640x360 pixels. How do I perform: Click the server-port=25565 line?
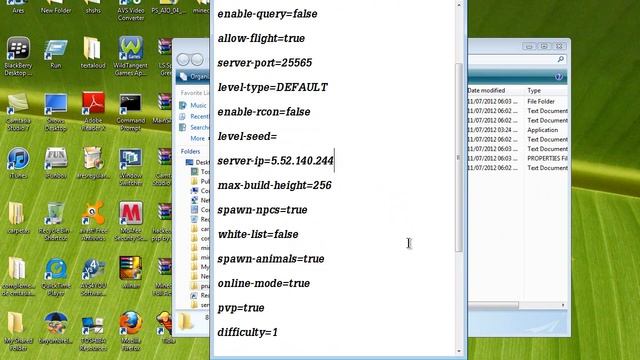[x=264, y=63]
